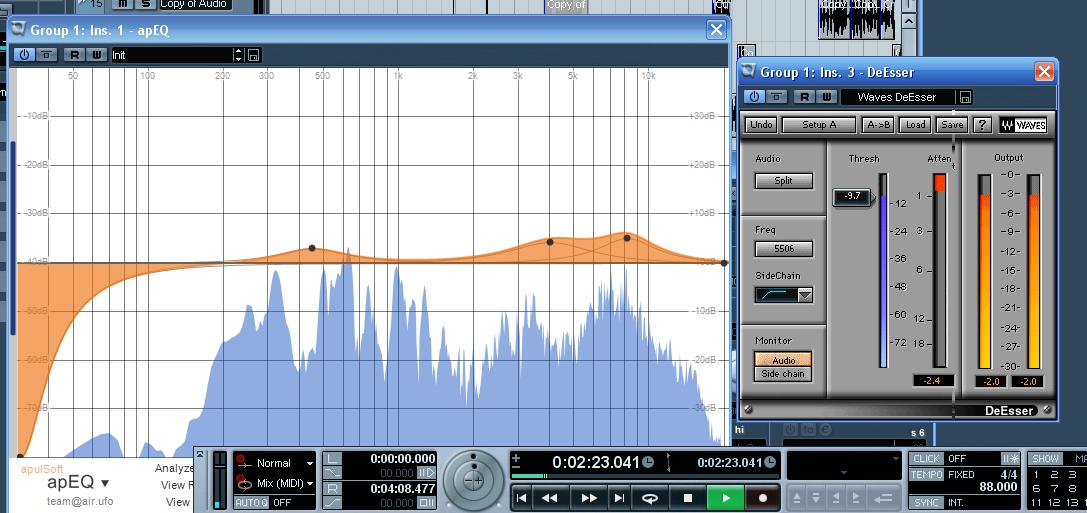Click the pre-roll icon beside 00.000
This screenshot has width=1087, height=513.
point(426,473)
